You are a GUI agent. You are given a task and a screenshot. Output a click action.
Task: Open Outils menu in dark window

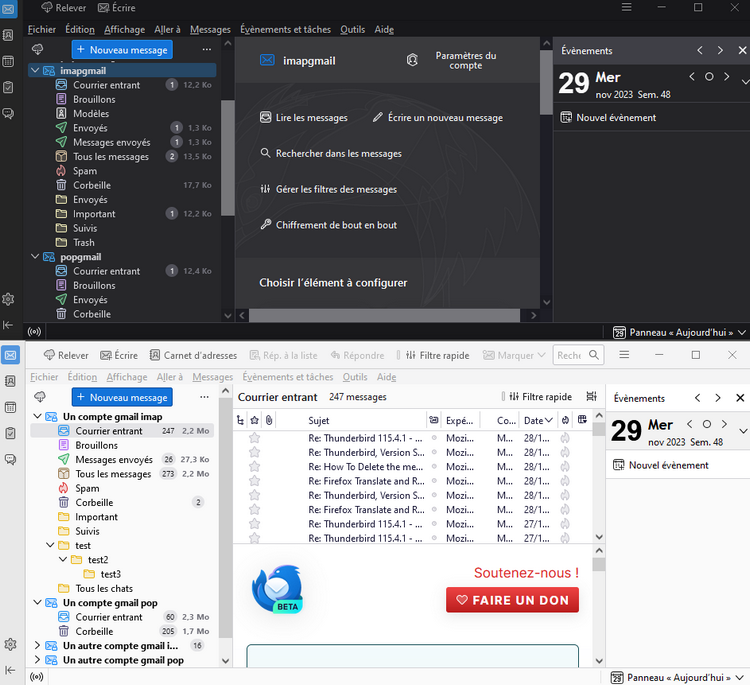[x=353, y=29]
